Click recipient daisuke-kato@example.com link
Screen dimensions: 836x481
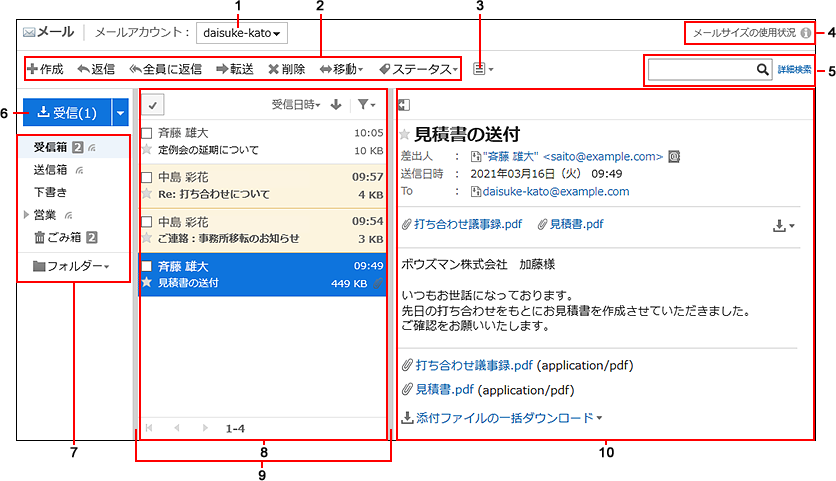click(556, 191)
